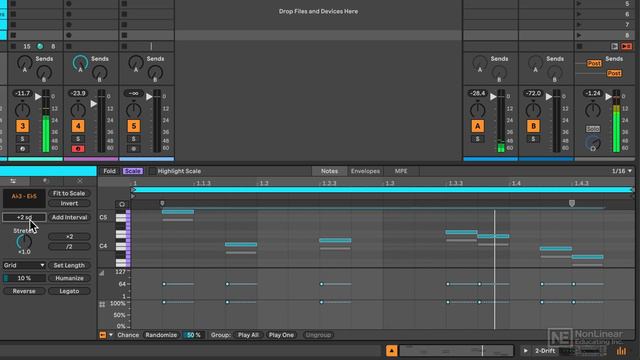Click the ×2 duration button
The width and height of the screenshot is (640, 360).
click(69, 237)
